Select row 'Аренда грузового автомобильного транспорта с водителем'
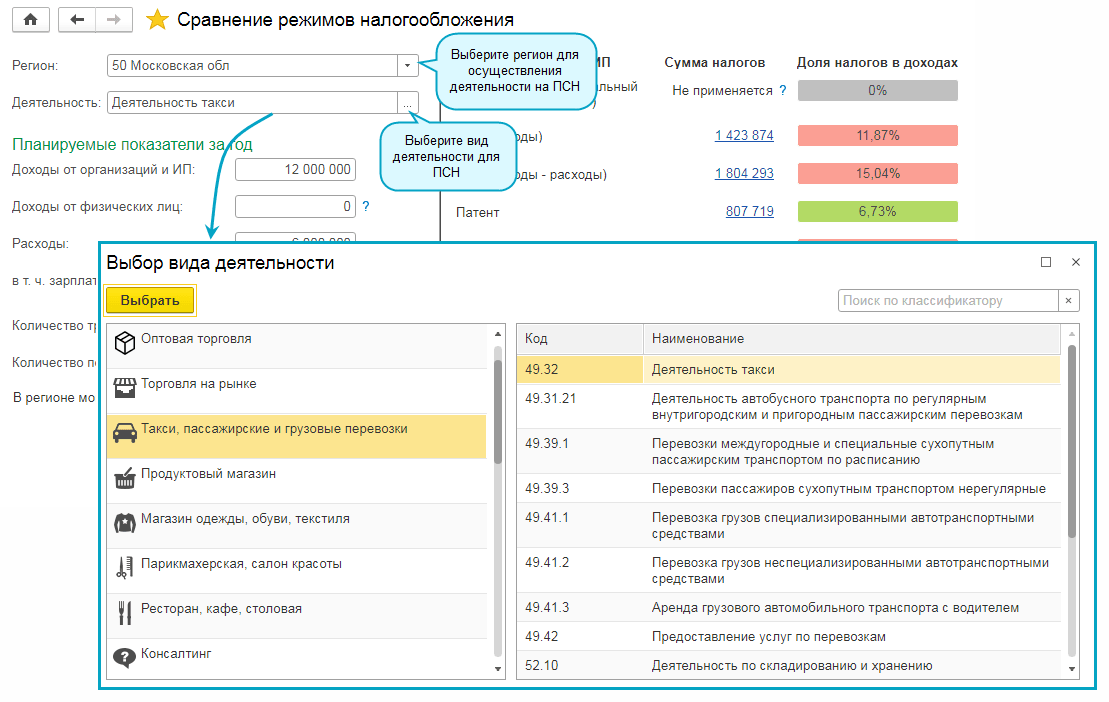Image resolution: width=1109 pixels, height=702 pixels. tap(789, 607)
